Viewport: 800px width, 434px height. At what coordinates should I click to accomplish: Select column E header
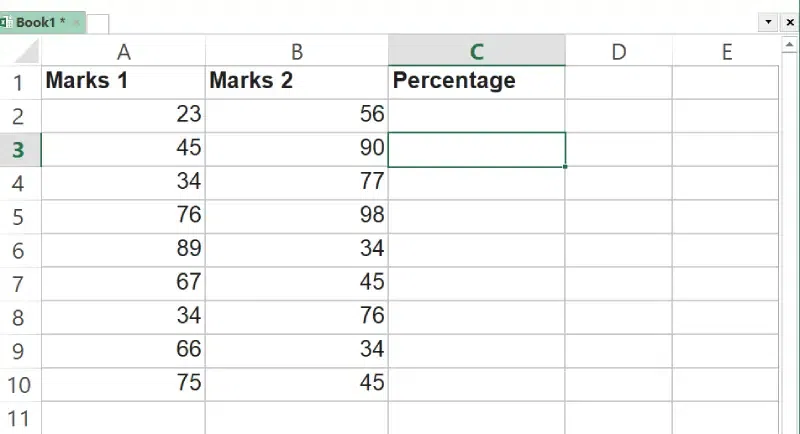[726, 52]
